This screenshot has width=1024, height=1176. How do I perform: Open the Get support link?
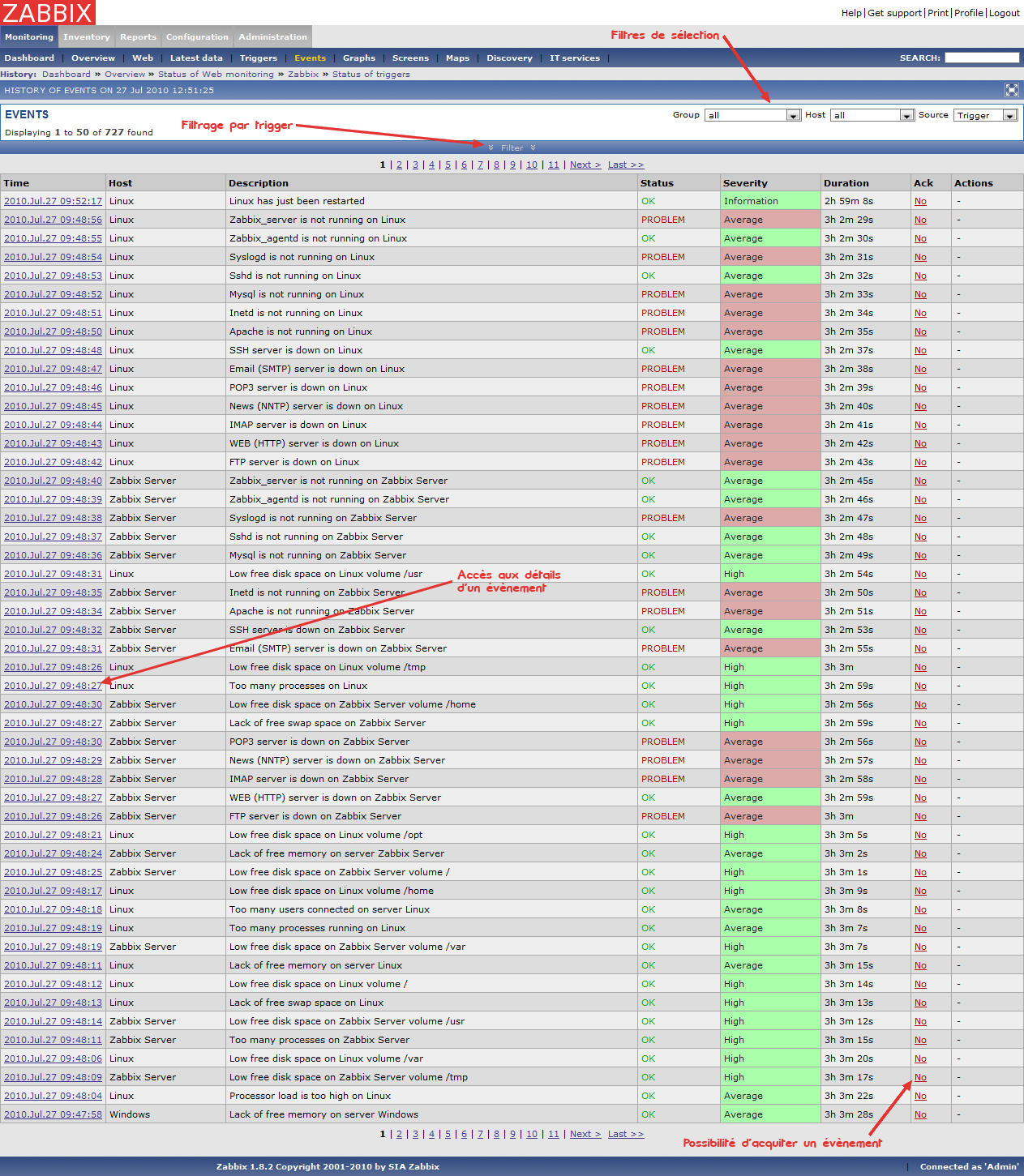point(894,13)
